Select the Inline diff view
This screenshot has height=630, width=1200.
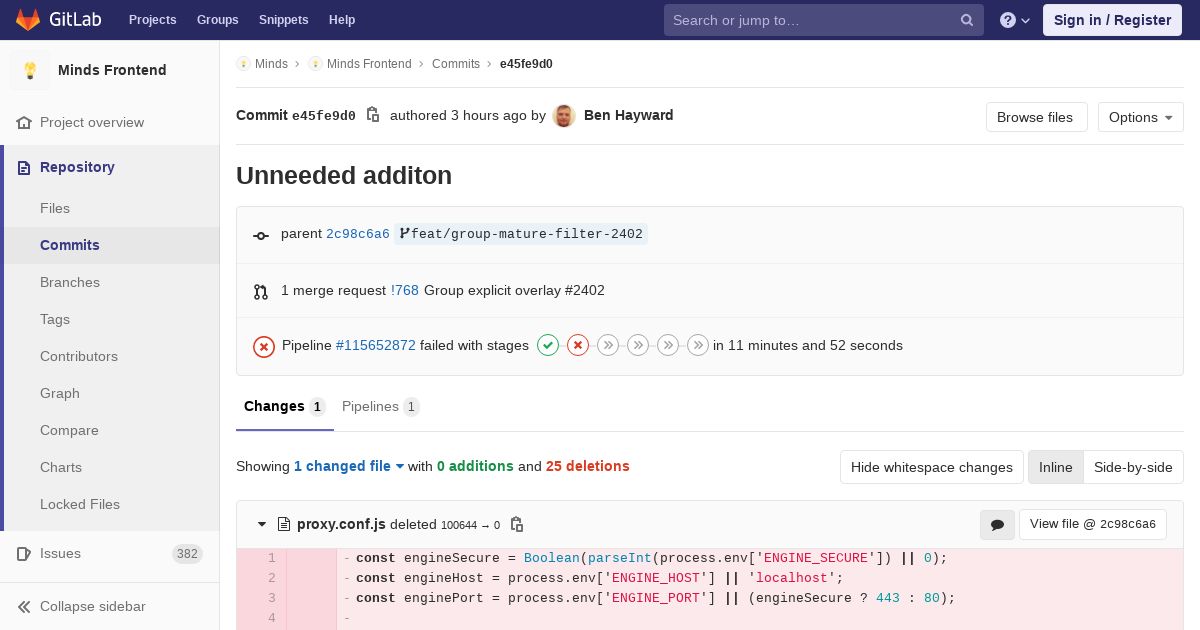point(1056,467)
